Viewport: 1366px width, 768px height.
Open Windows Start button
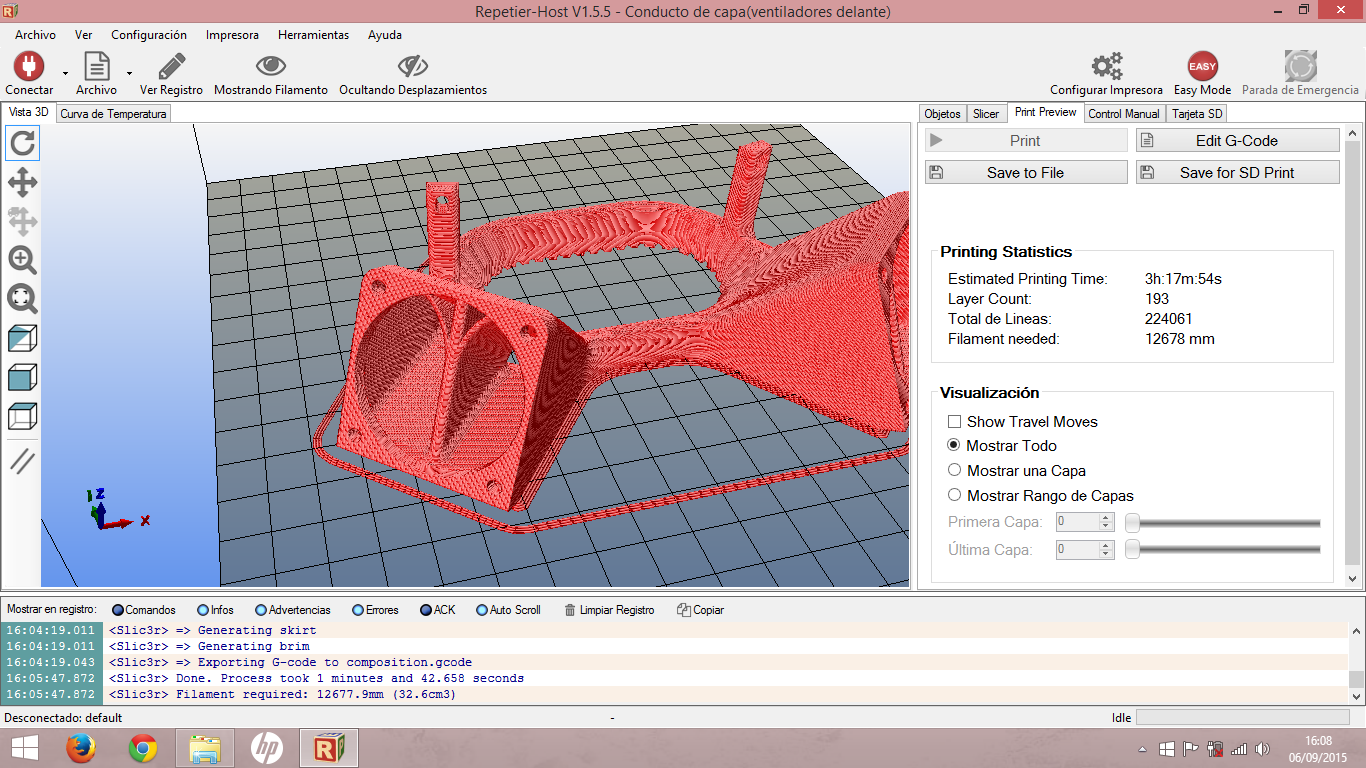[x=24, y=748]
